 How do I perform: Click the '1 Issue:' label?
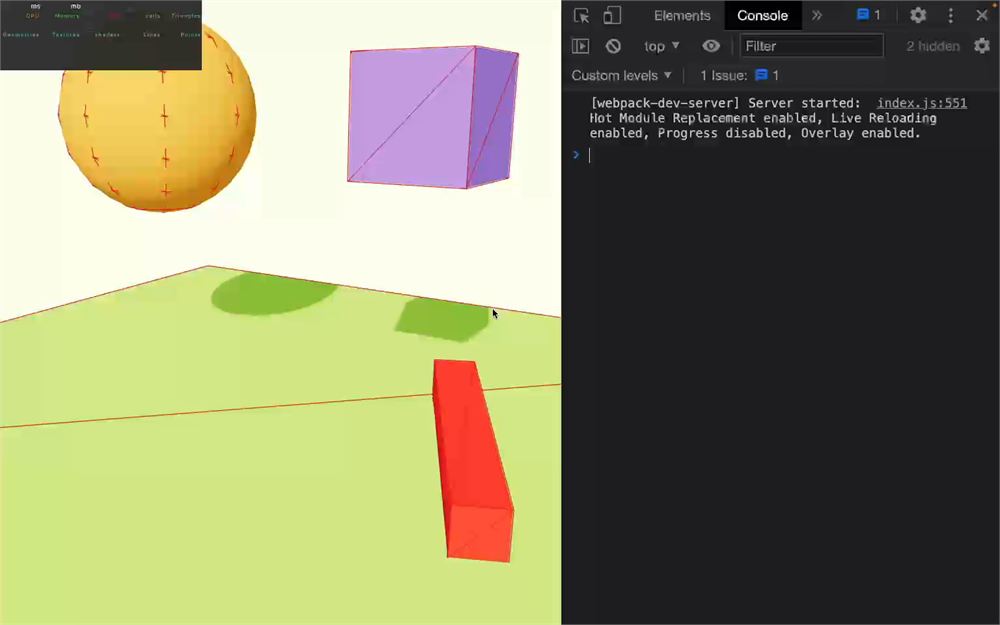tap(723, 75)
